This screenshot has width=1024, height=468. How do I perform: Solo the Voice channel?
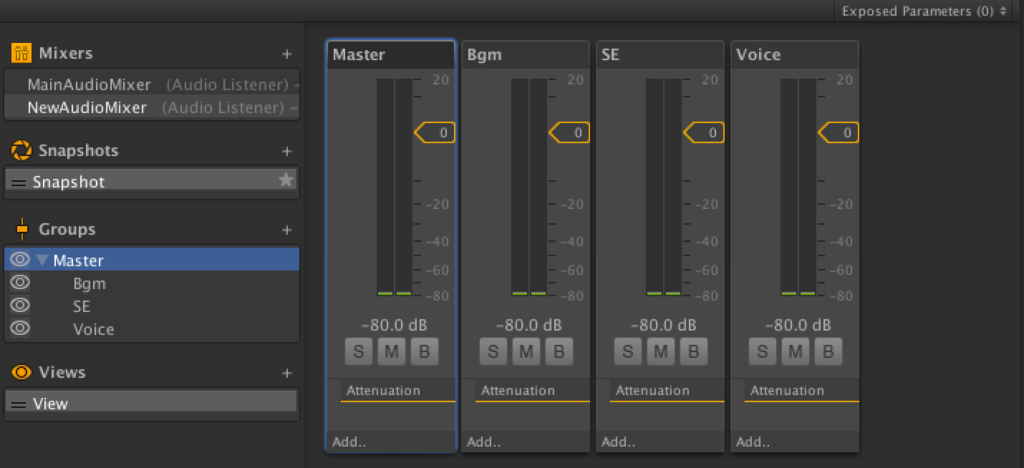coord(762,352)
